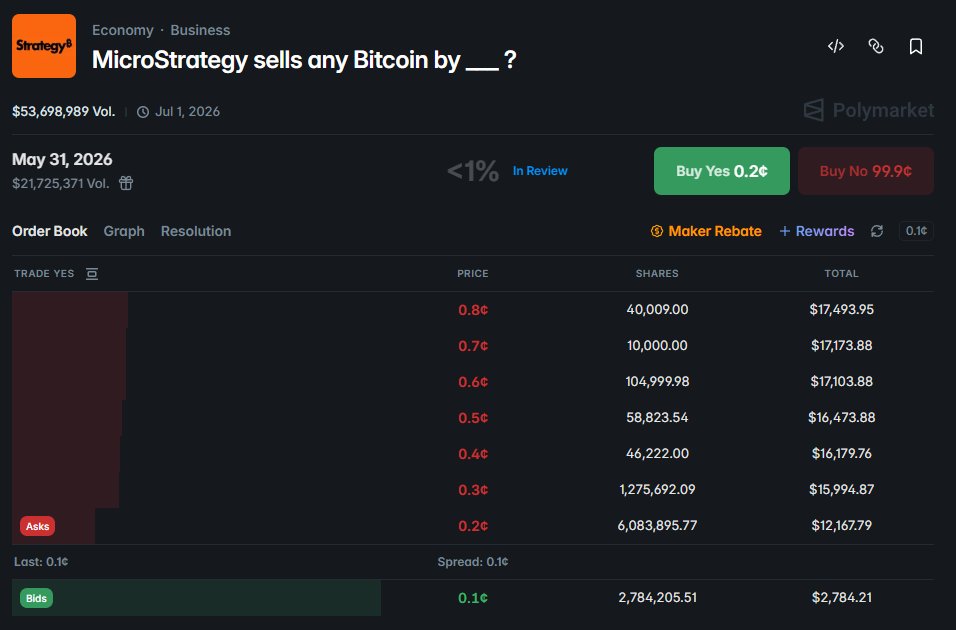Select the 0.1¢ bid price
This screenshot has width=956, height=630.
473,598
